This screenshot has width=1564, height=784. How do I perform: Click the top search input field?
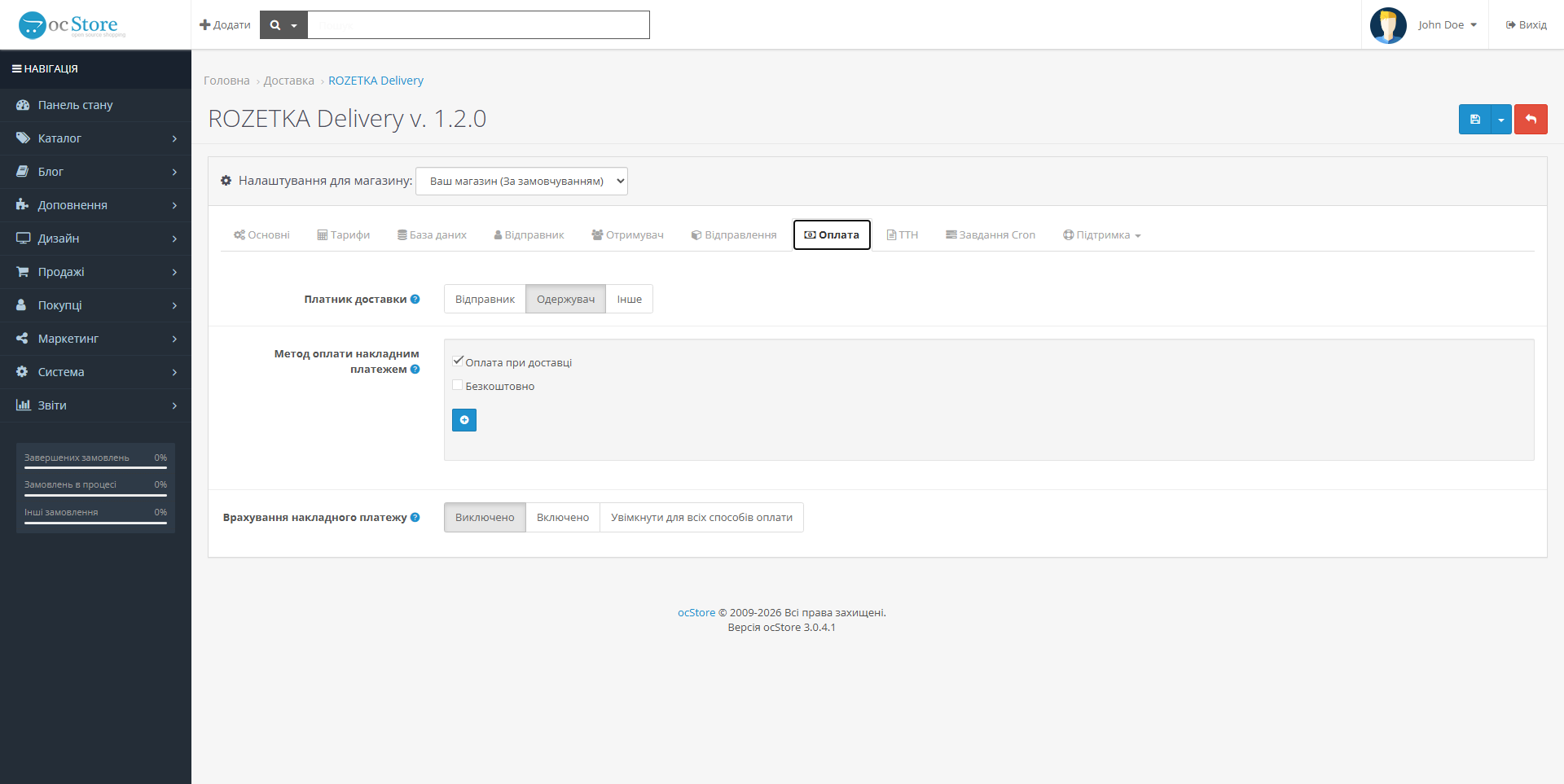[x=478, y=25]
